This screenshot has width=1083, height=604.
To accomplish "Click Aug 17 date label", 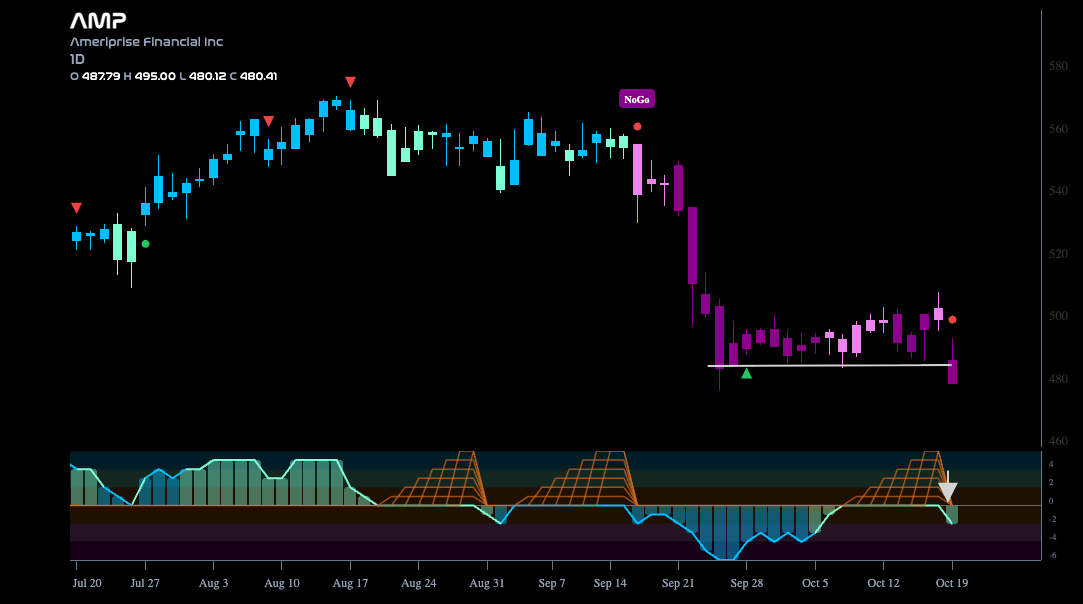I will 350,583.
